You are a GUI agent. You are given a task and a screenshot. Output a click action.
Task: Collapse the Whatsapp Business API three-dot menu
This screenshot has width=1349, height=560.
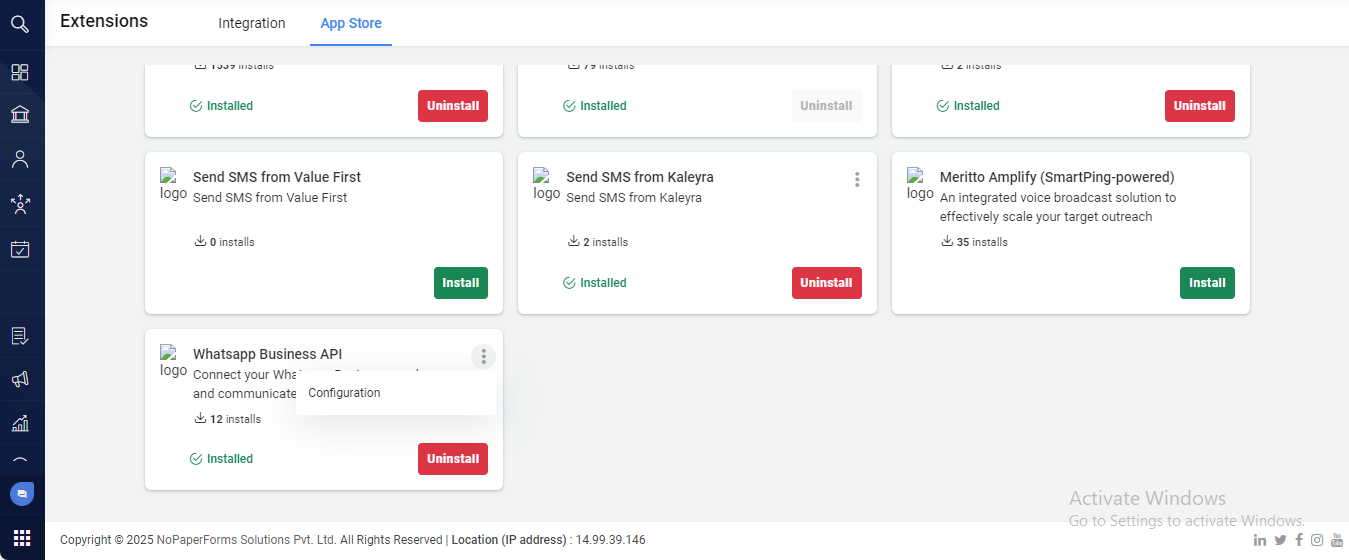(x=483, y=357)
